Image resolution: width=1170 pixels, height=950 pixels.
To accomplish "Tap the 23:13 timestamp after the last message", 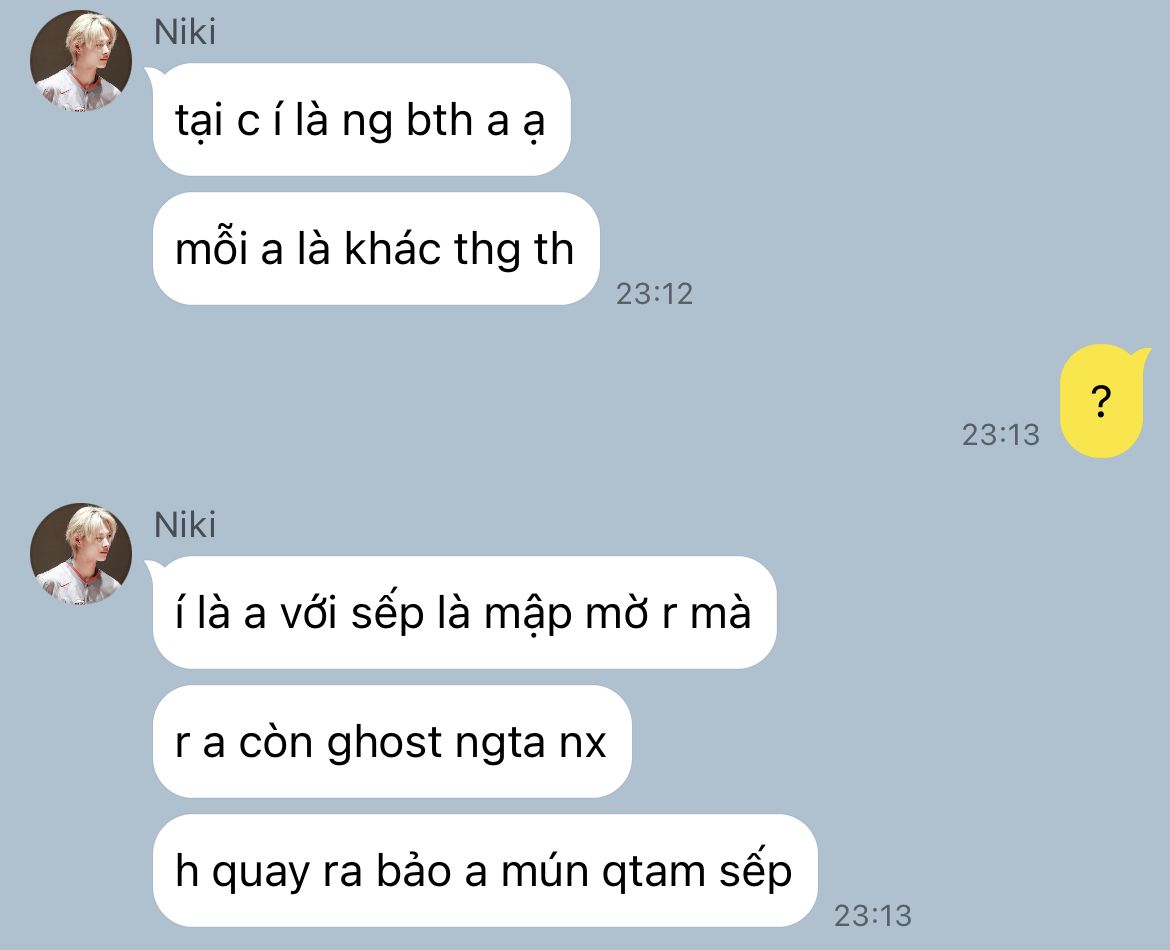I will point(872,916).
